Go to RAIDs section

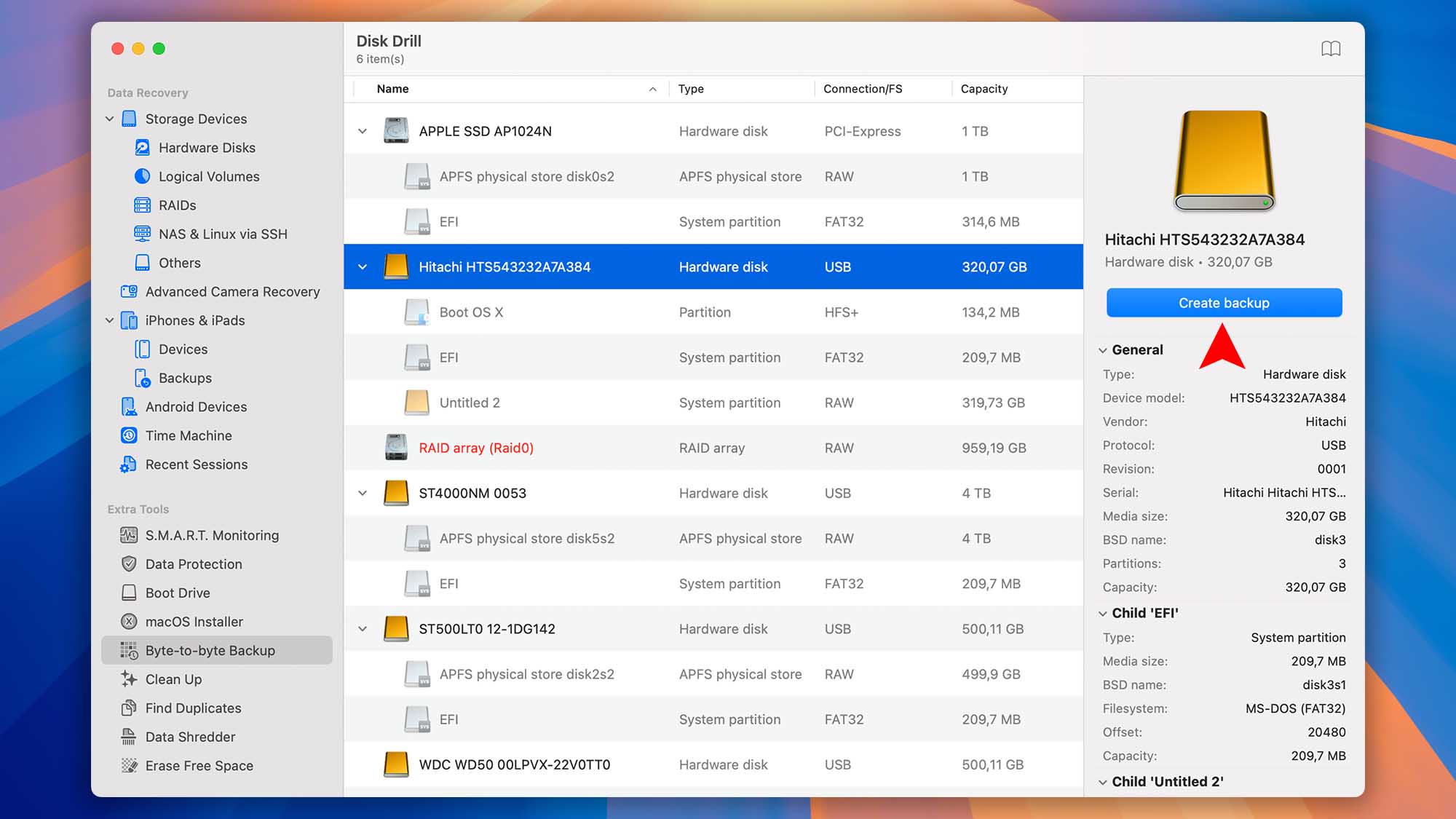tap(177, 205)
